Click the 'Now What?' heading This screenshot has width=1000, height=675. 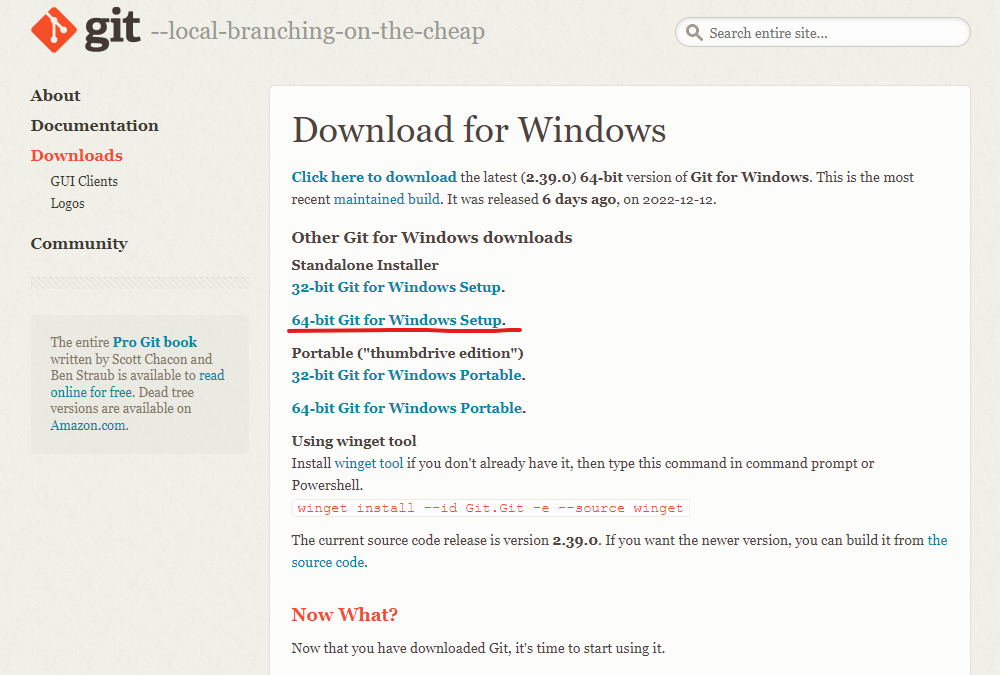(x=345, y=614)
